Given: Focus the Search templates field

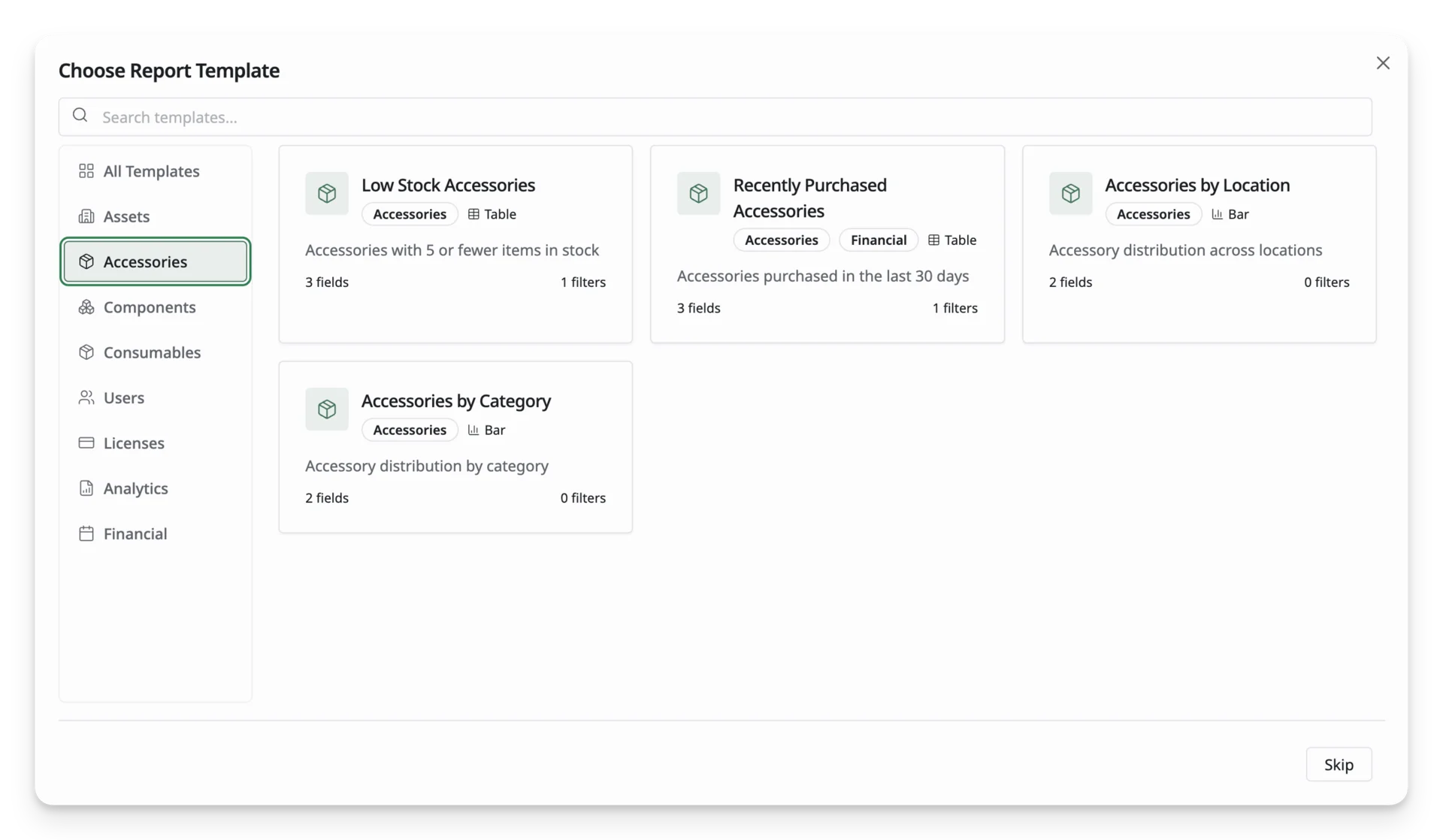Looking at the screenshot, I should tap(715, 116).
